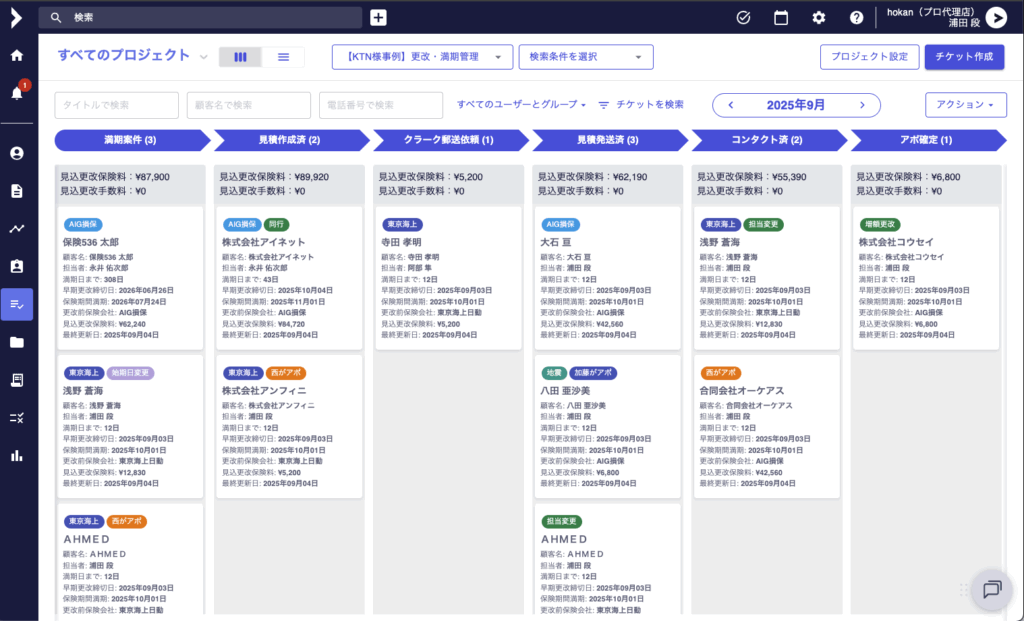Image resolution: width=1024 pixels, height=621 pixels.
Task: Go to next month after 2025年9月
Action: coord(862,105)
